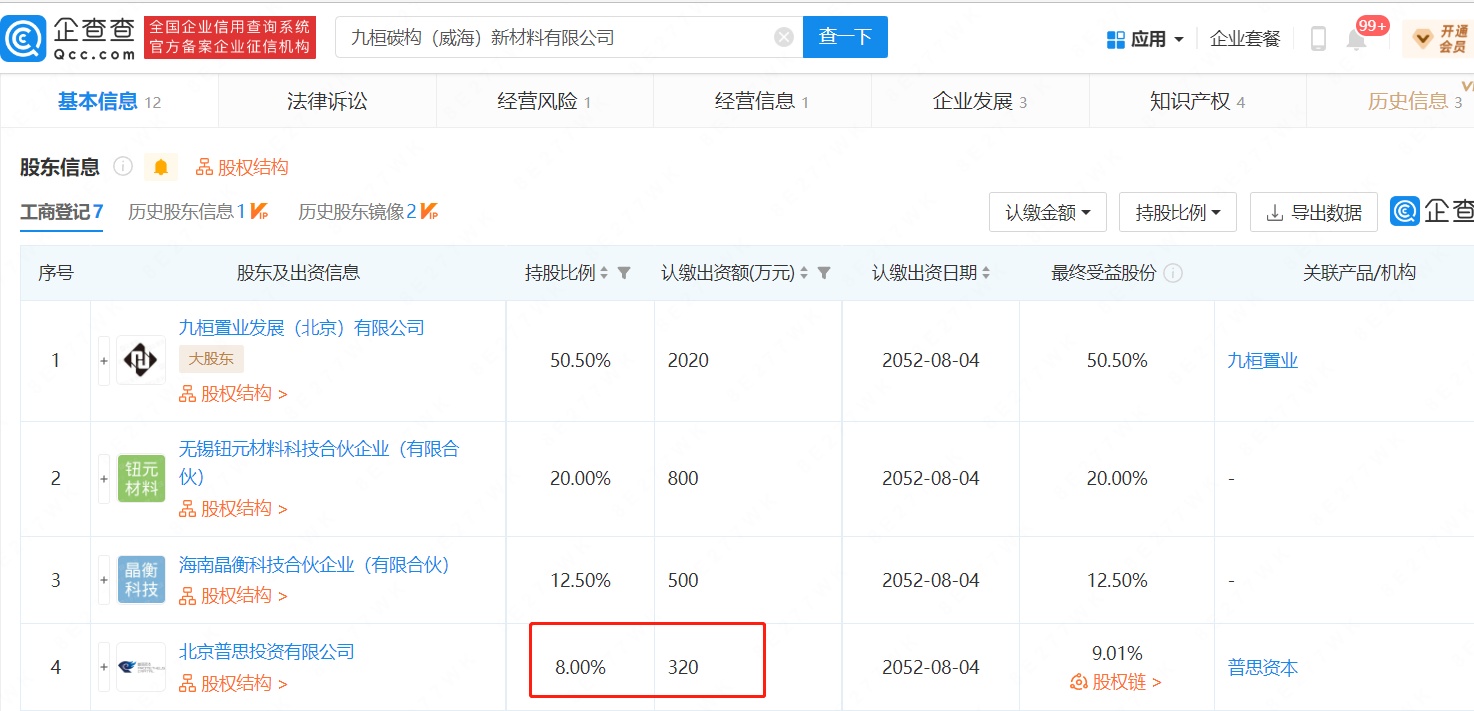Switch to the 知识产权 tab

pos(1196,101)
